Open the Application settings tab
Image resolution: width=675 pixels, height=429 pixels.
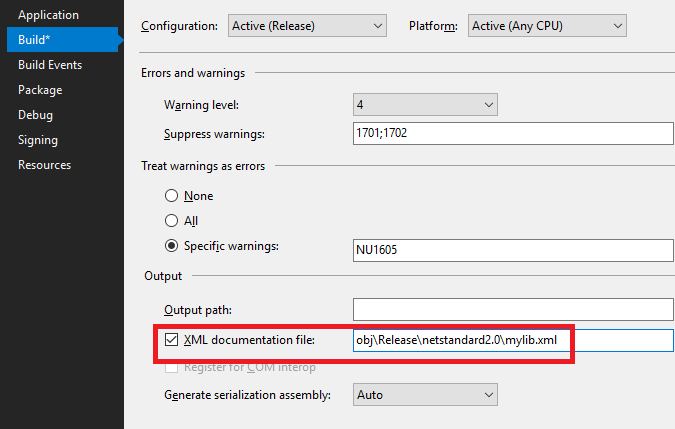click(x=48, y=15)
